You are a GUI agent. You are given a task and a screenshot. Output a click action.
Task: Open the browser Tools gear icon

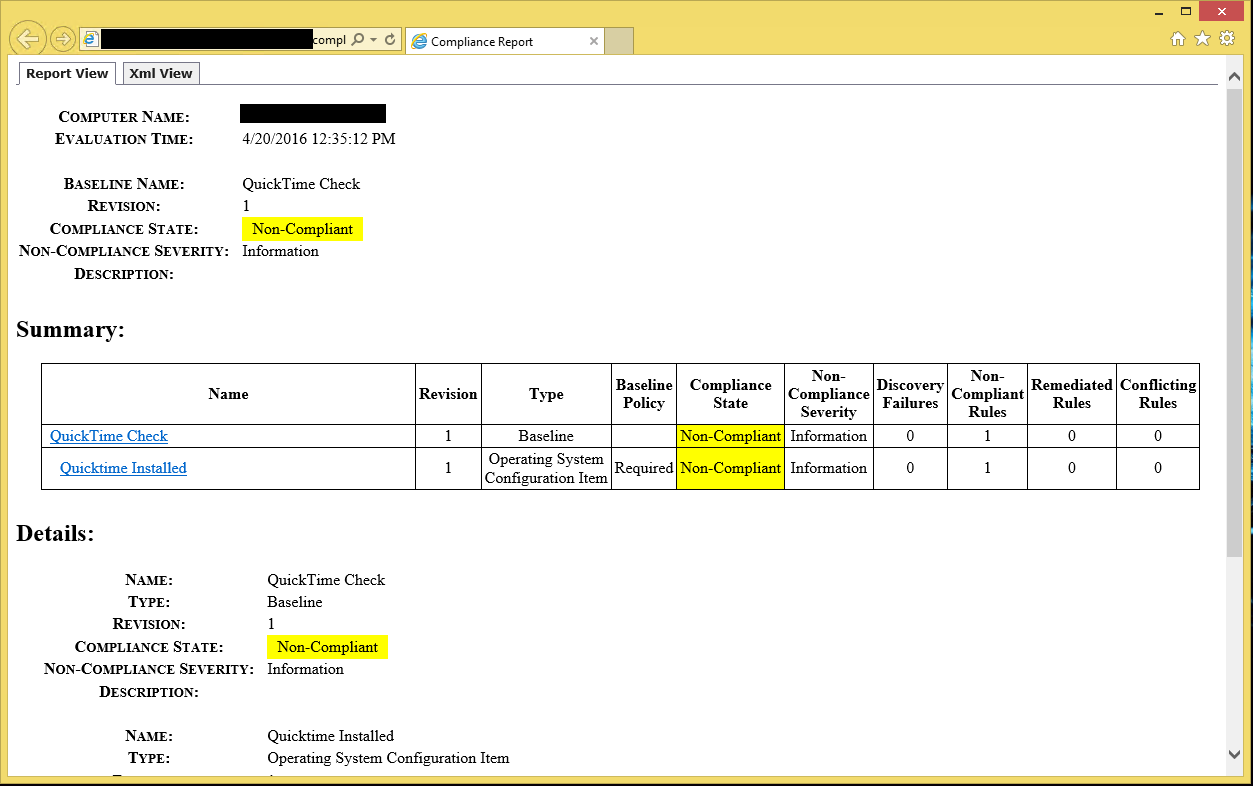1227,39
